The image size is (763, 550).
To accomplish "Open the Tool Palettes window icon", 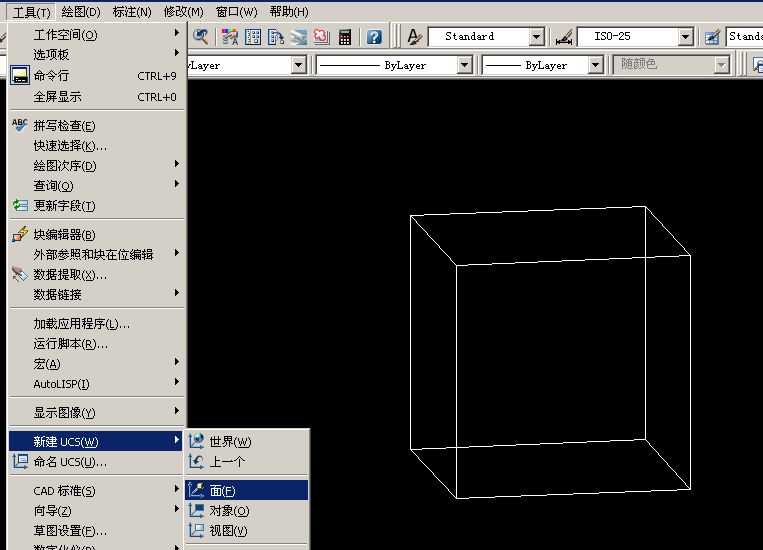I will [276, 37].
